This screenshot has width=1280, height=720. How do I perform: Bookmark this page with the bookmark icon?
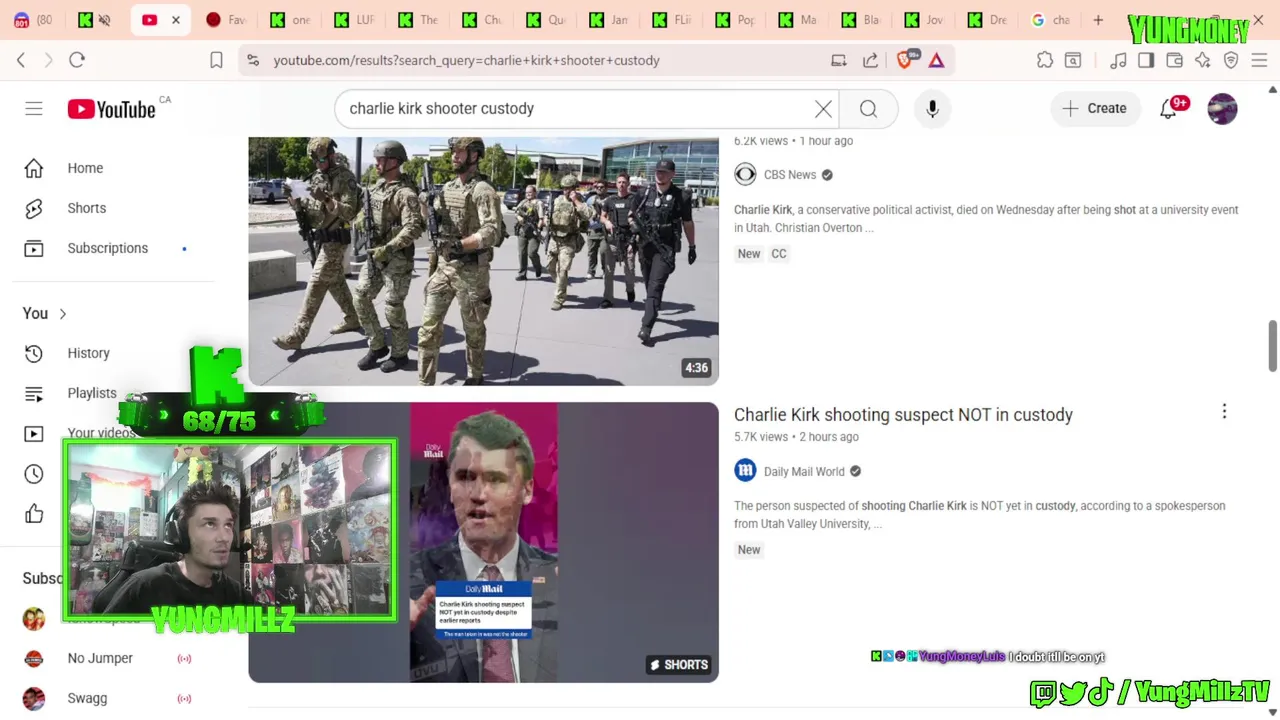[x=216, y=60]
